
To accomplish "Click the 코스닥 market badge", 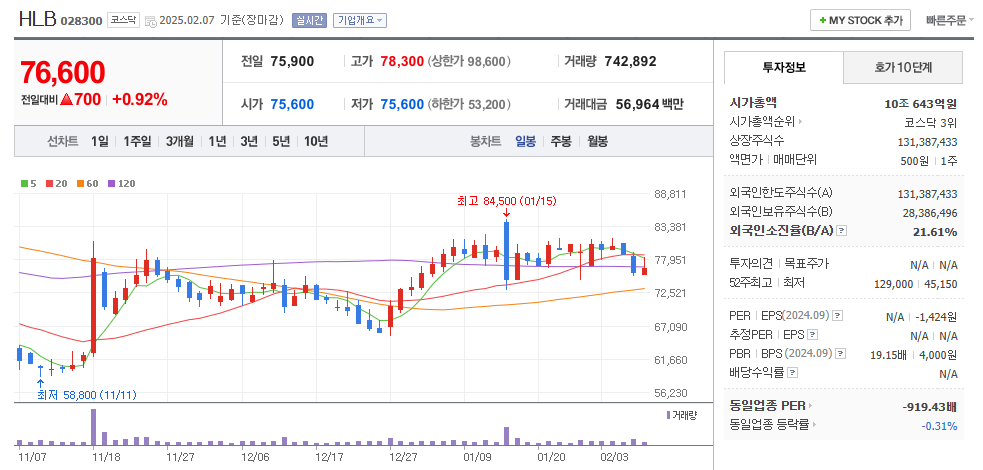I will click(123, 20).
